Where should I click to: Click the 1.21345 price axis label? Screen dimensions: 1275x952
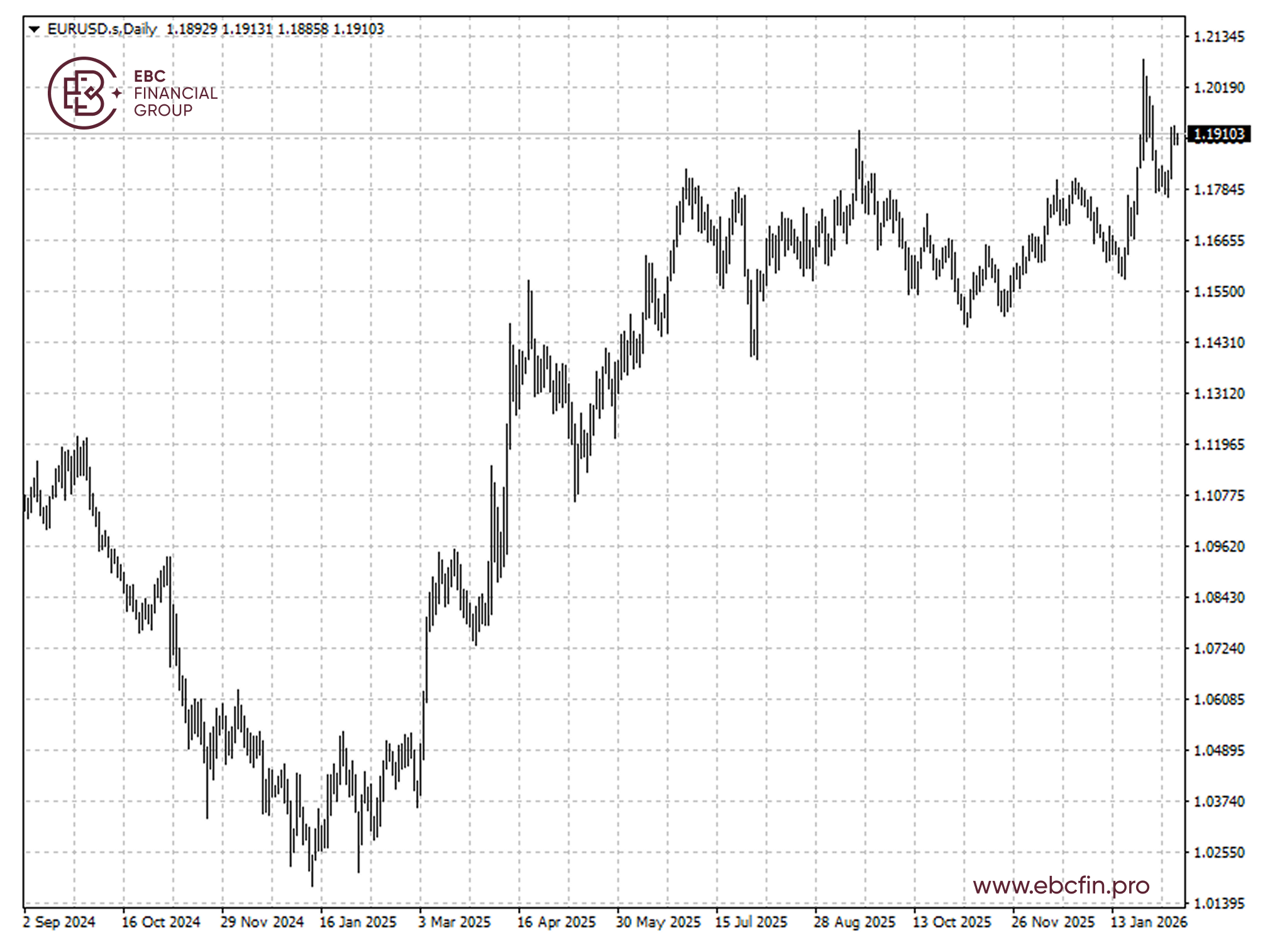1218,36
